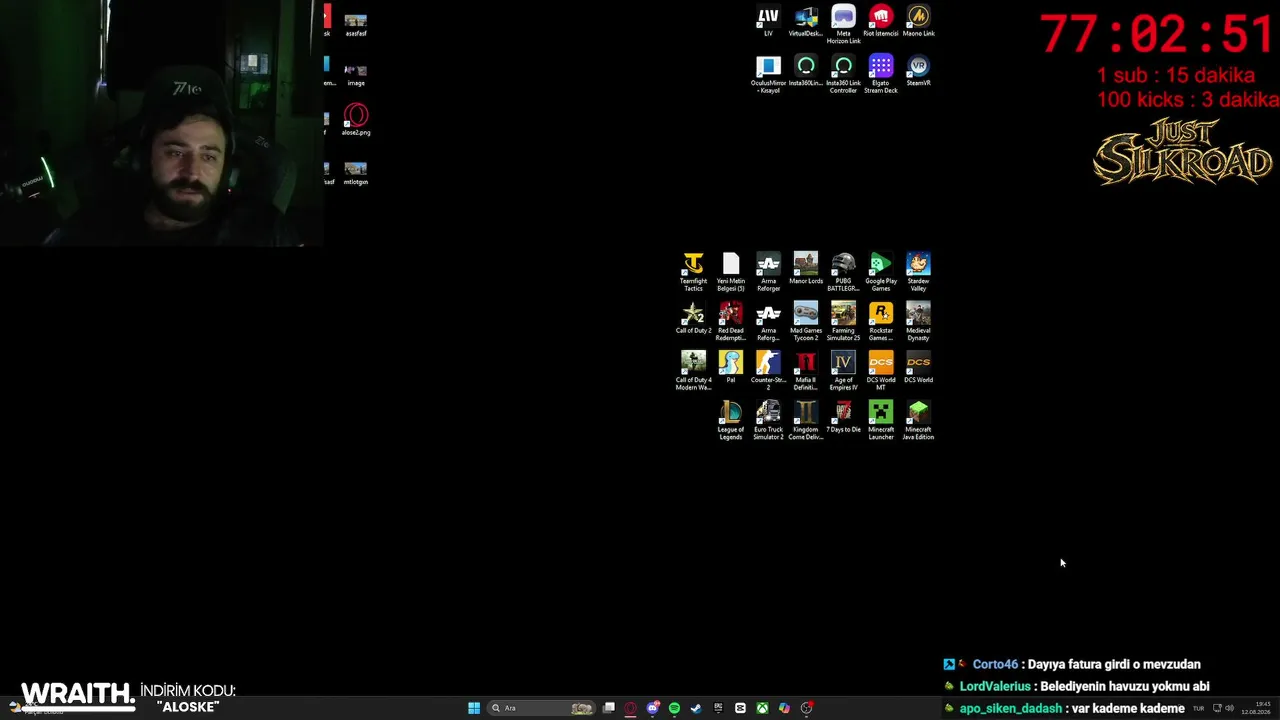This screenshot has width=1280, height=720.
Task: Open the Kingdom Come Deliverance shortcut
Action: 806,421
